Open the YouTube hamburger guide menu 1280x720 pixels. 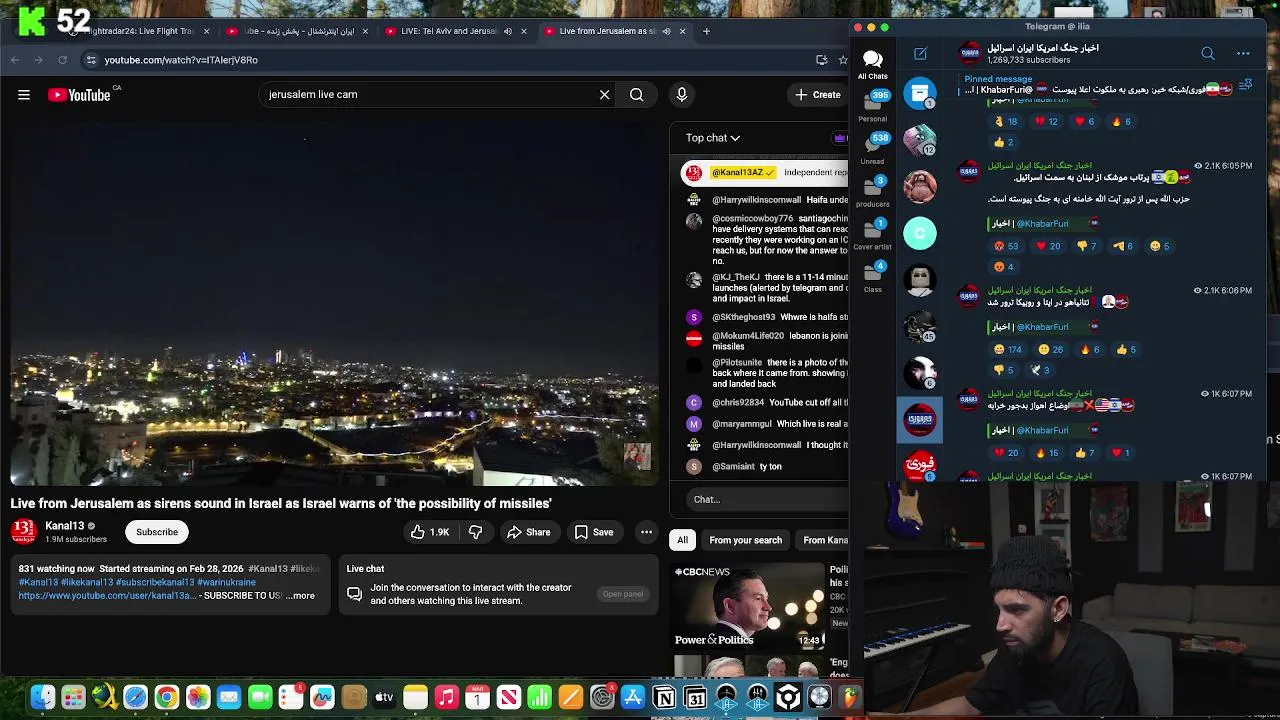click(24, 95)
